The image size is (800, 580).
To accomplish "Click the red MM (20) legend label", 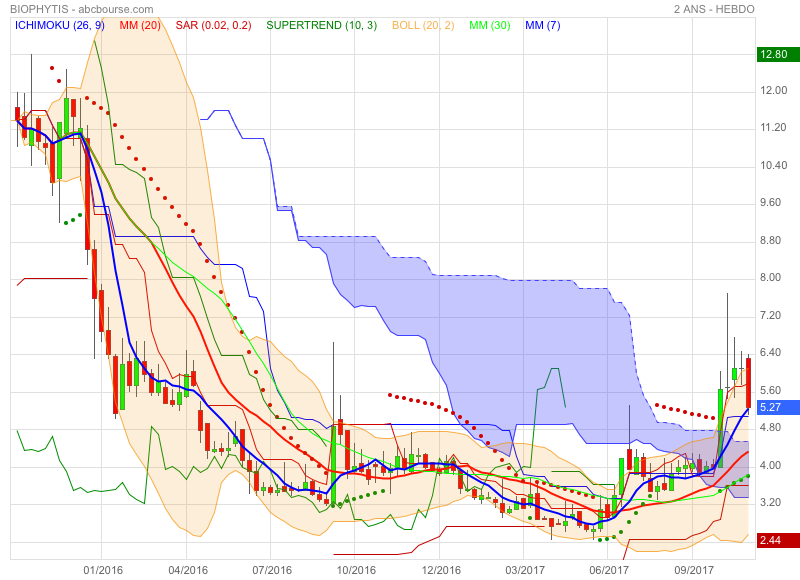I will [140, 25].
